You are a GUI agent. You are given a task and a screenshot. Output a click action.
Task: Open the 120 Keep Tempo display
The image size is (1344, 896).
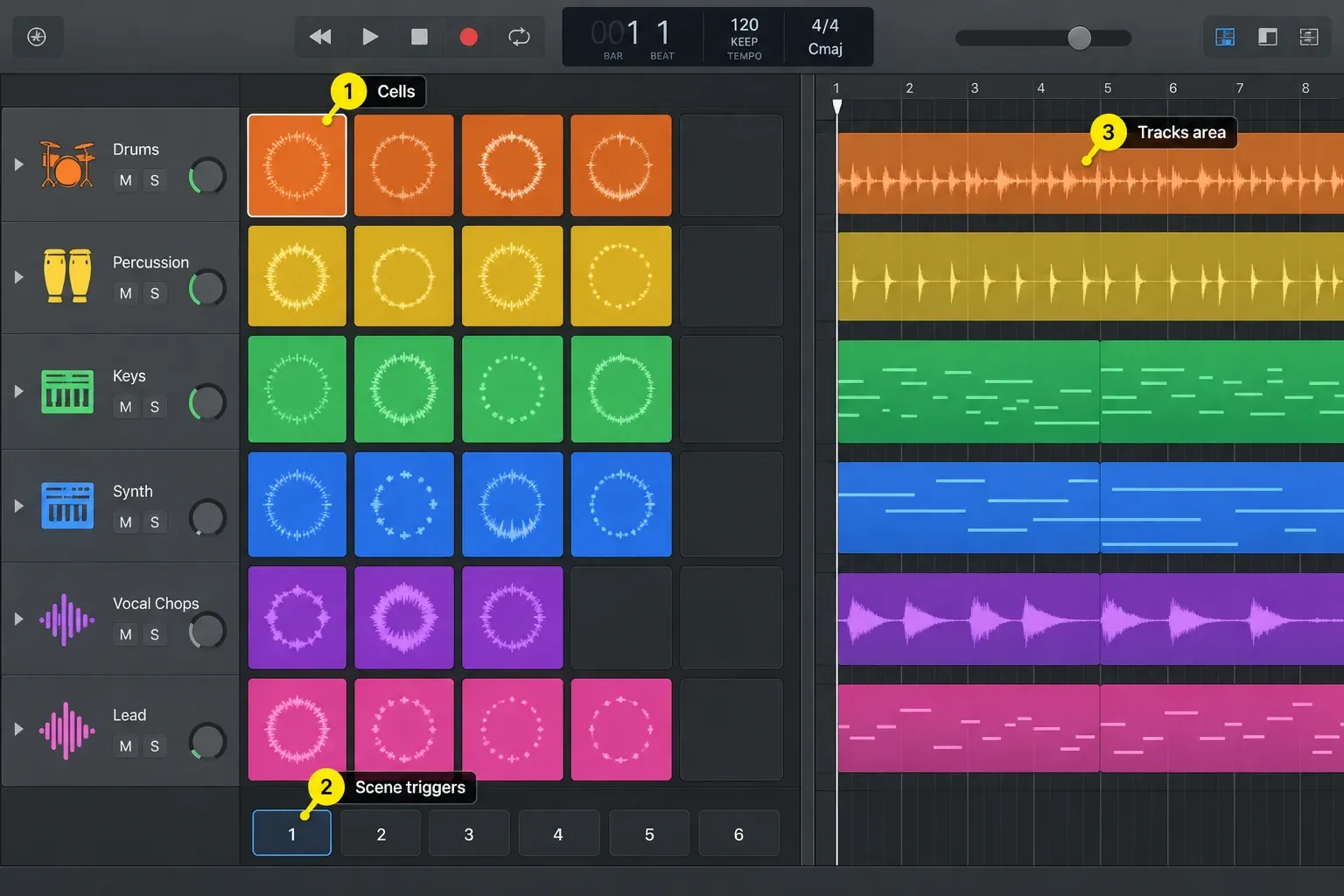click(x=745, y=37)
